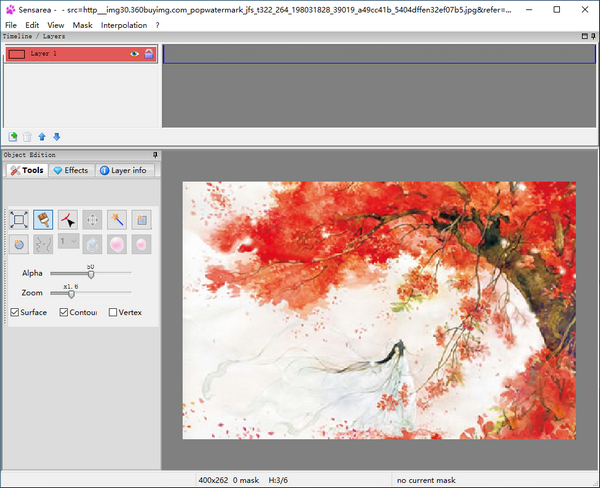Open the brush size number dropdown

[68, 243]
